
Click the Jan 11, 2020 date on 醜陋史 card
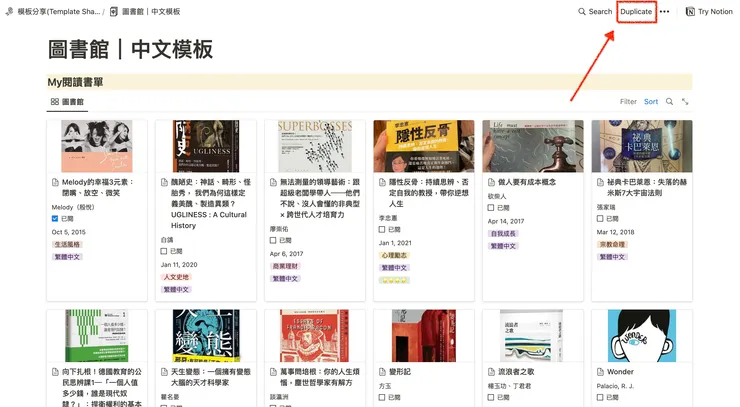point(179,265)
